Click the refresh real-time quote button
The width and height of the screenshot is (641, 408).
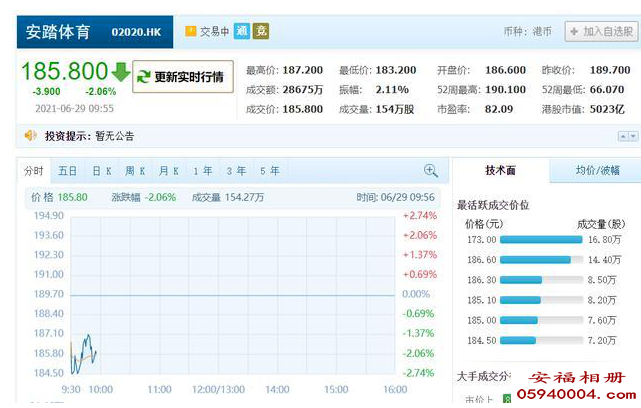[x=183, y=76]
